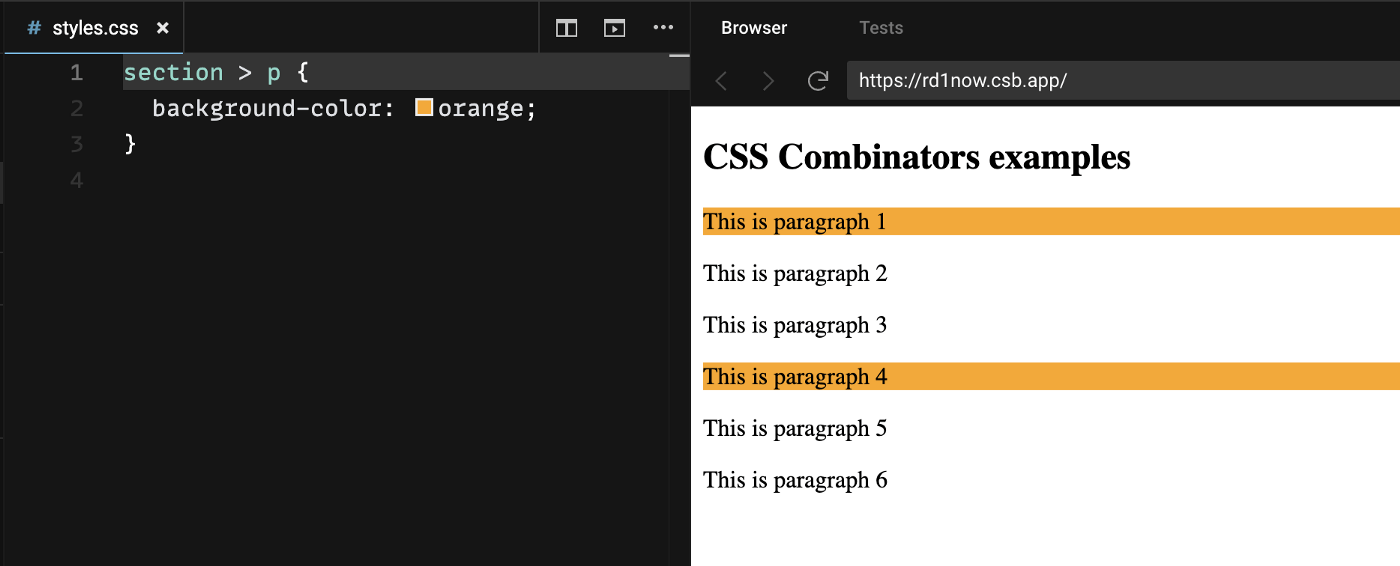Click line number 4 in gutter

(x=76, y=180)
